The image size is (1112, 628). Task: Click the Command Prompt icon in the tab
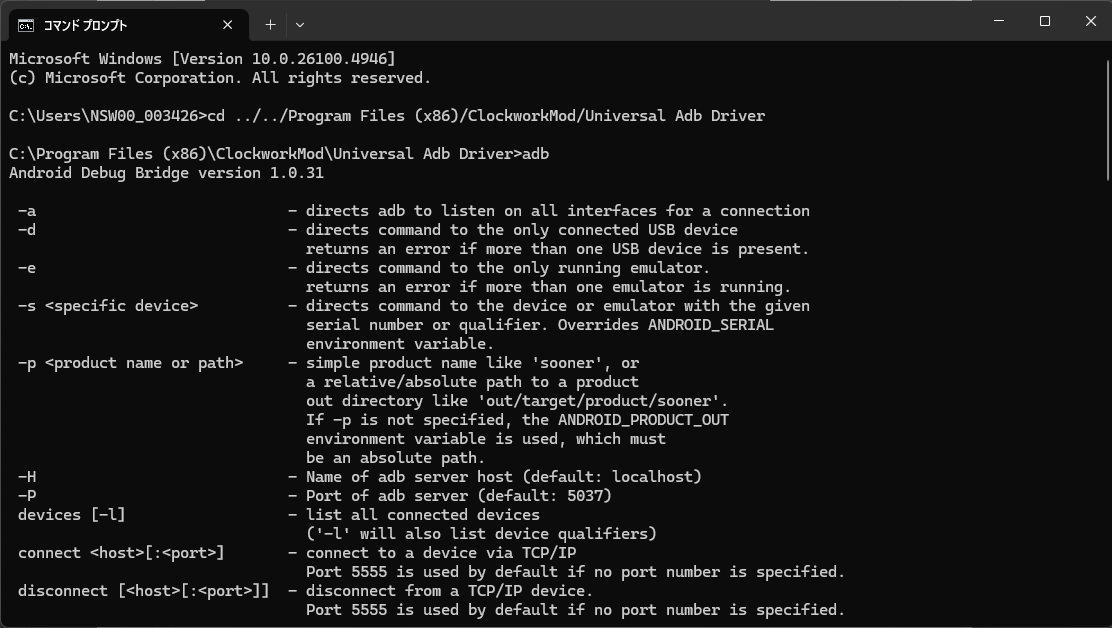(x=25, y=25)
